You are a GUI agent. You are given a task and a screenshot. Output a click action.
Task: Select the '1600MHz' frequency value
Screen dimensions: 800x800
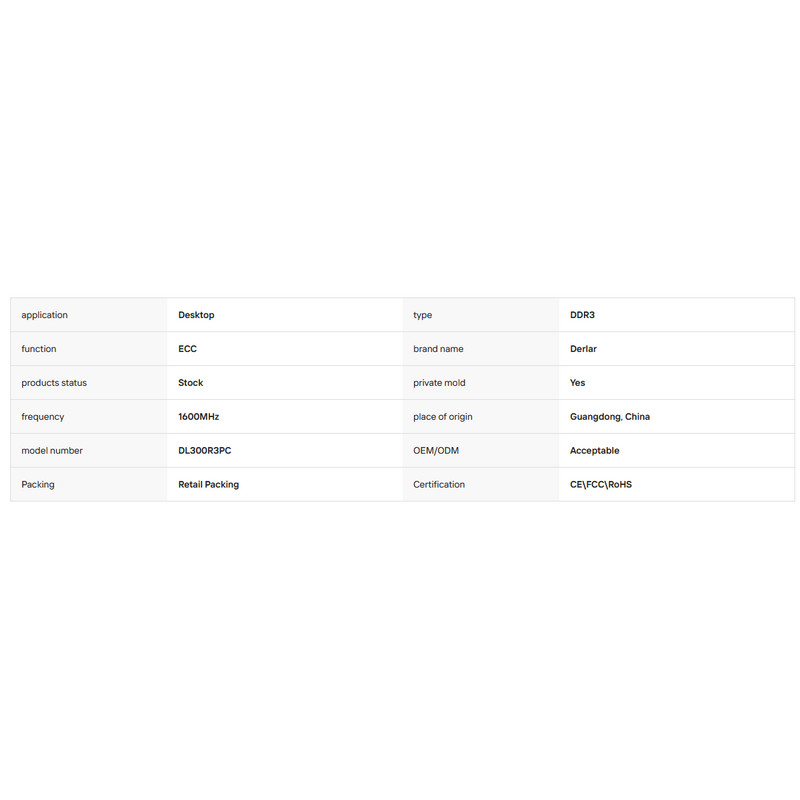[198, 417]
